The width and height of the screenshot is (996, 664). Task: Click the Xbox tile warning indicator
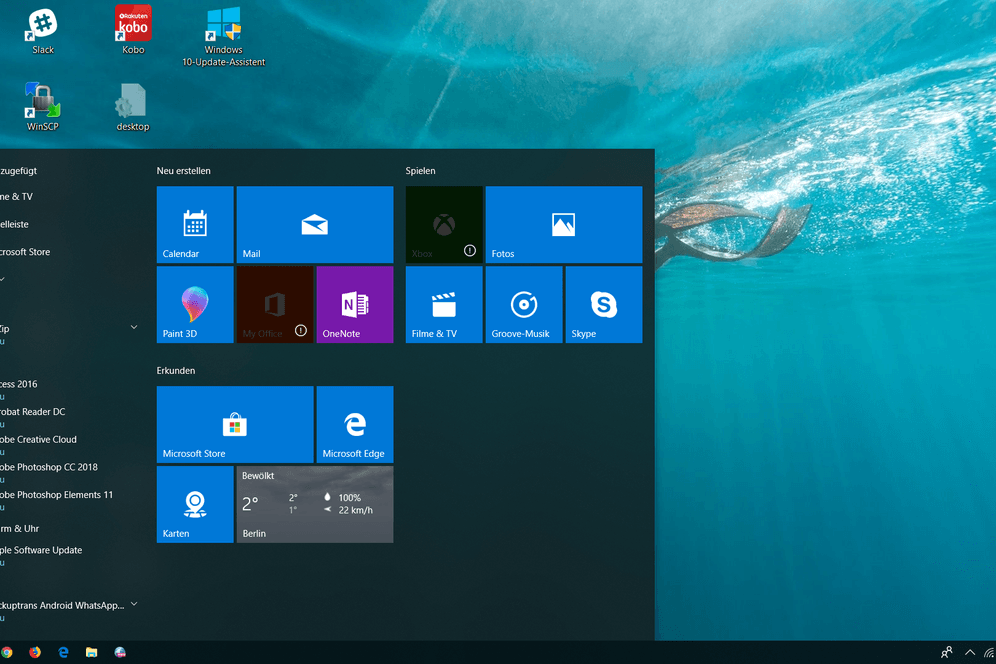pos(469,250)
